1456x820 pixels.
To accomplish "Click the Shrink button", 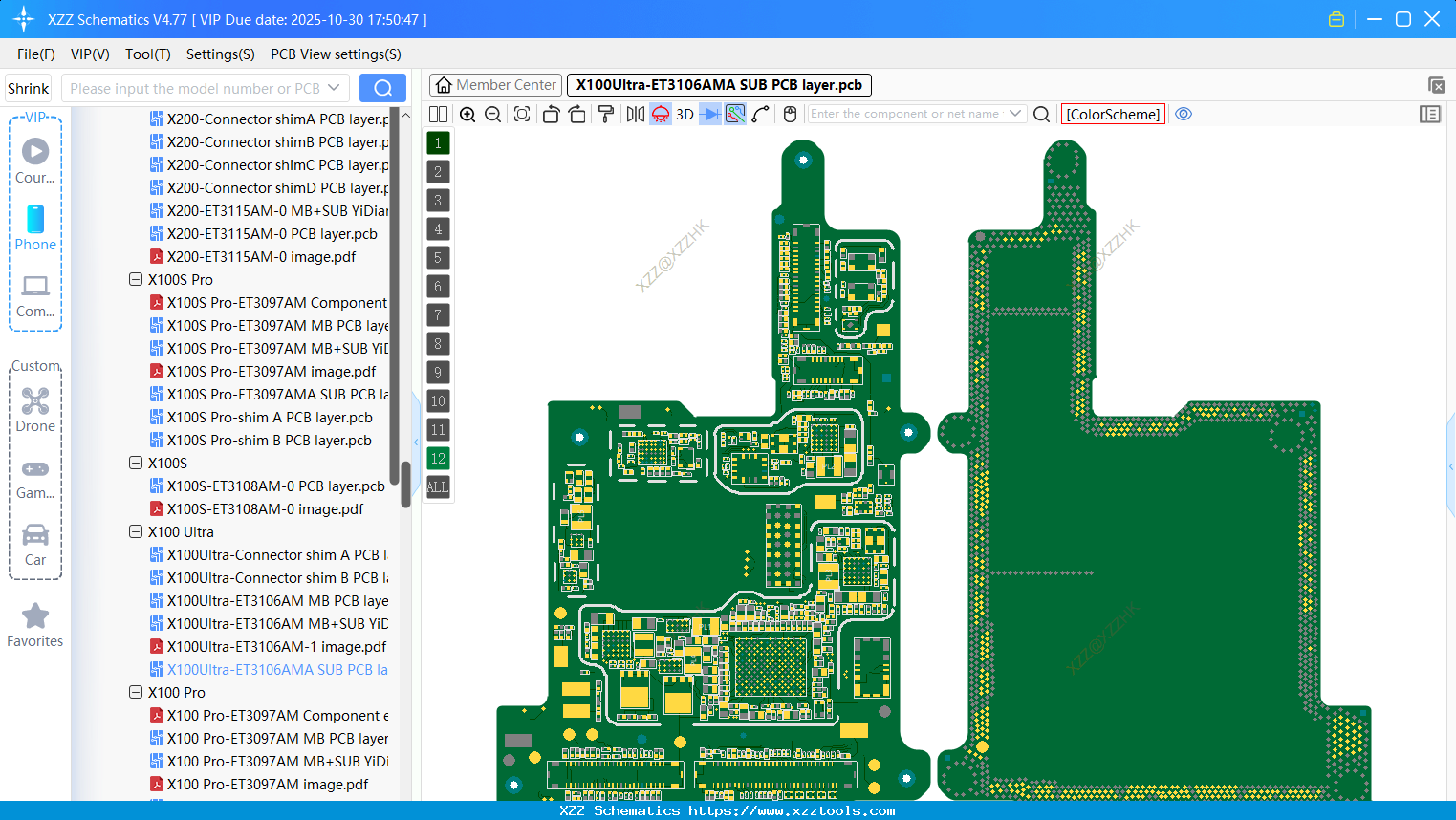I will coord(28,87).
